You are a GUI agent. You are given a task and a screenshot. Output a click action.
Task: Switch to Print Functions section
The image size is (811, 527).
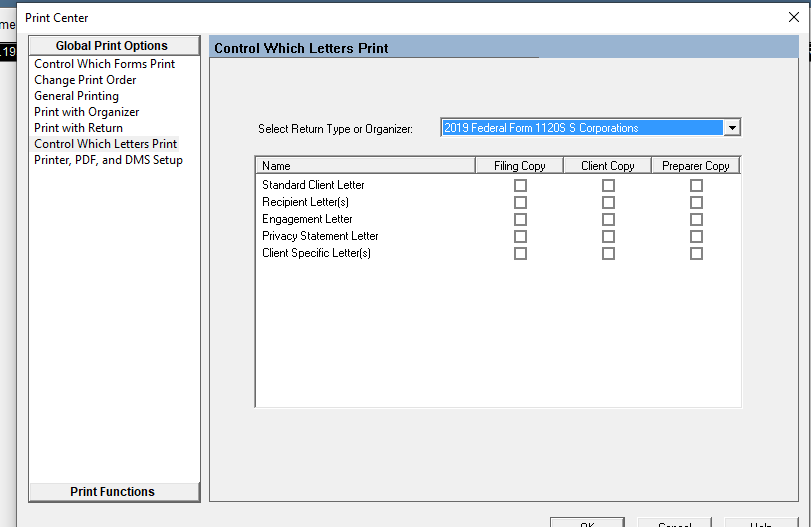pos(113,492)
